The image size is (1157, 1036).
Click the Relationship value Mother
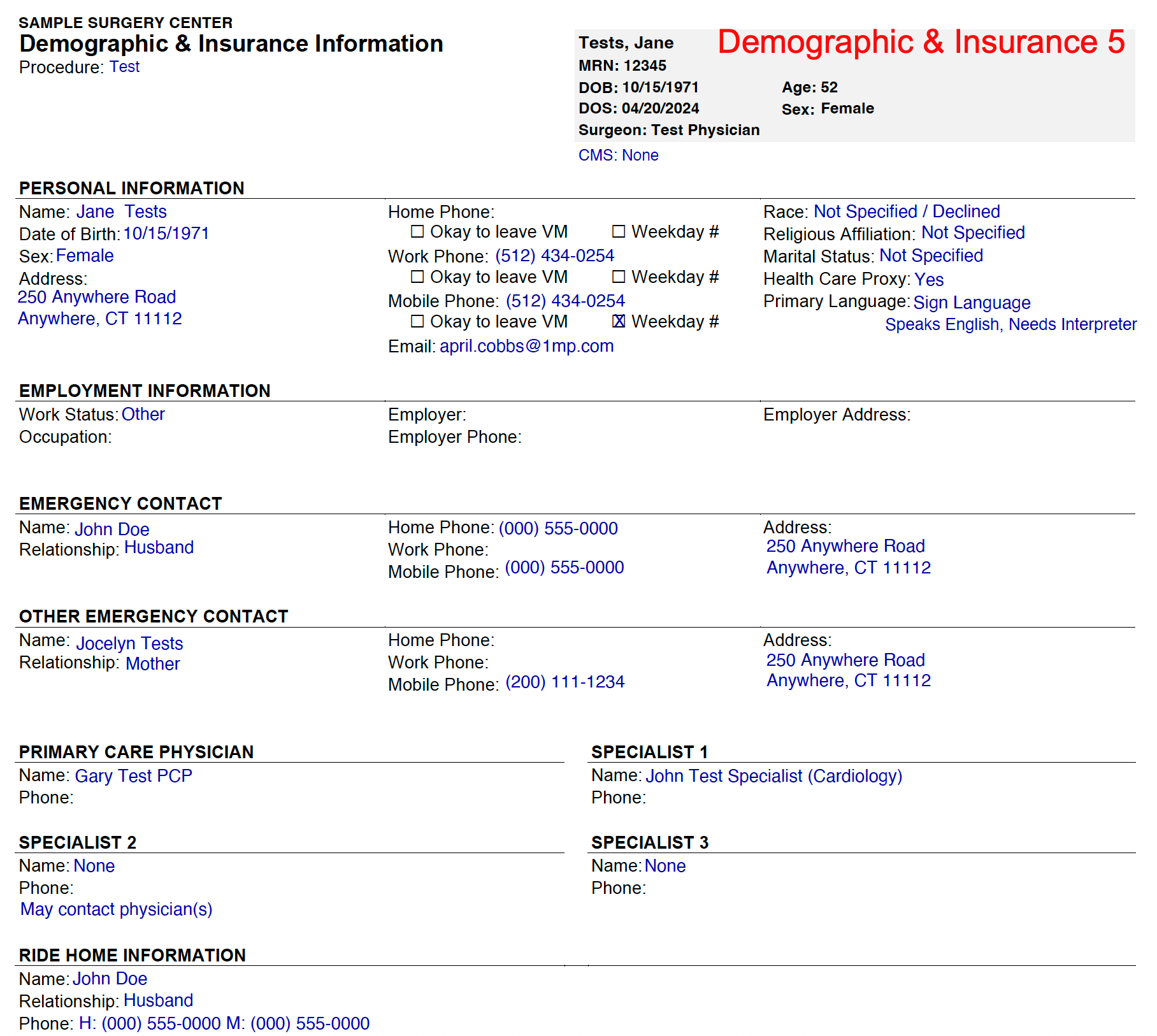point(153,664)
